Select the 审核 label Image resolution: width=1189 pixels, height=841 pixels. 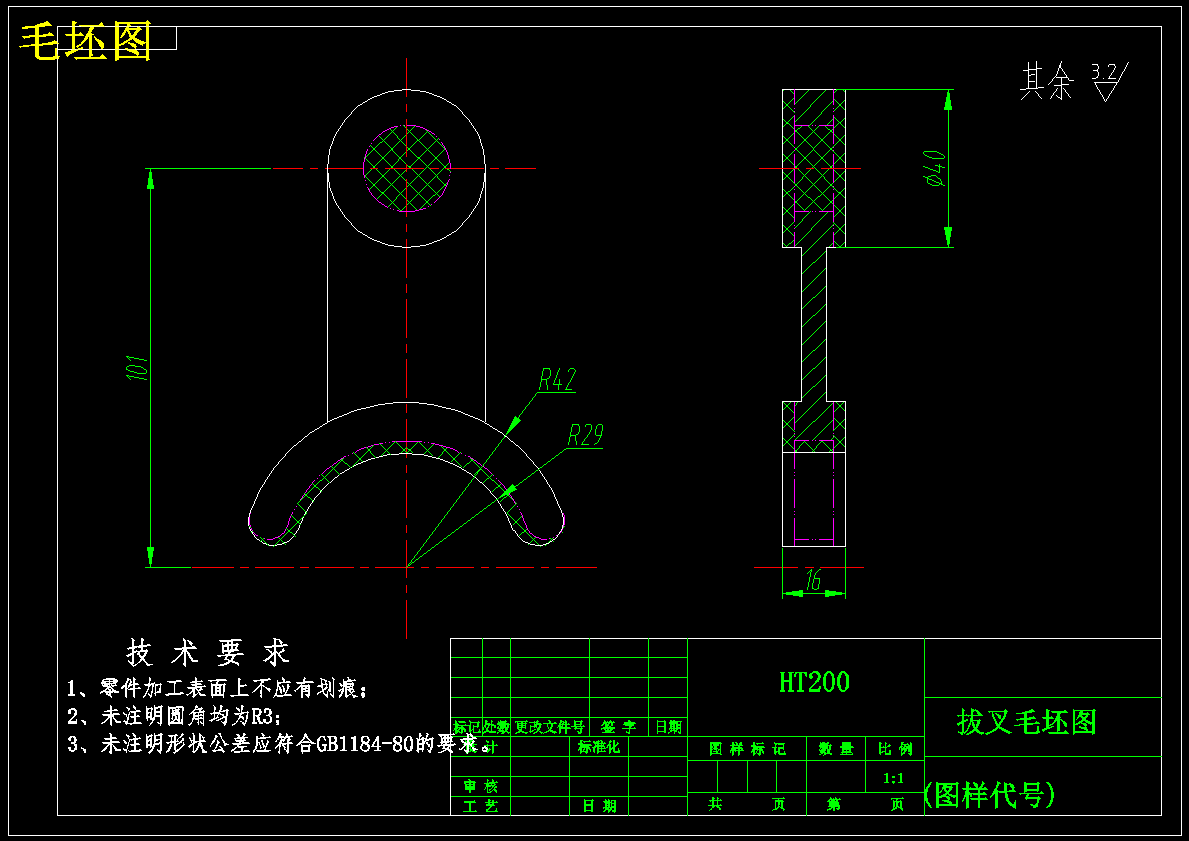481,786
